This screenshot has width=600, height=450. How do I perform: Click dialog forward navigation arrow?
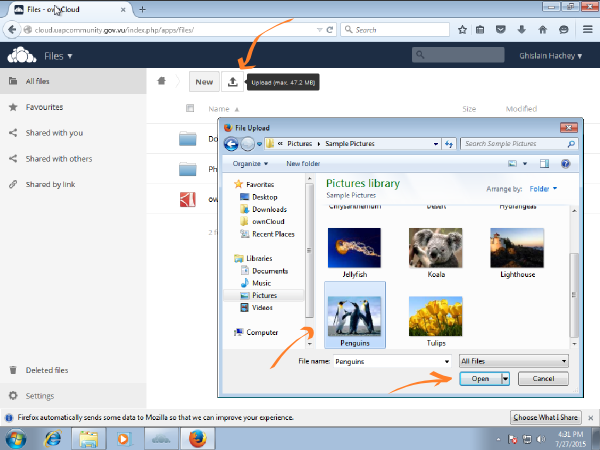click(x=248, y=144)
